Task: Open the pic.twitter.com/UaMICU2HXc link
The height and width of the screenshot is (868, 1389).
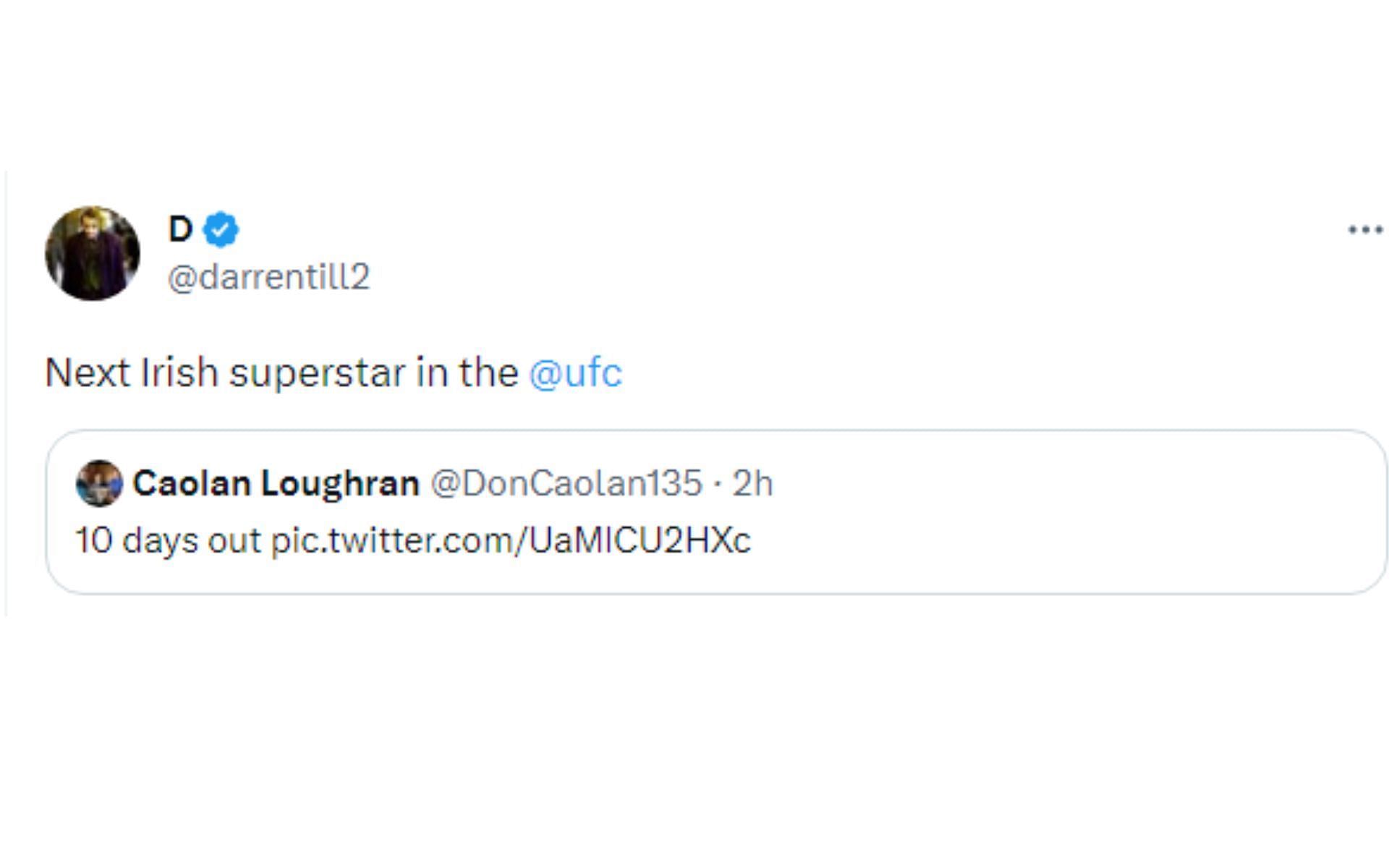Action: point(511,540)
